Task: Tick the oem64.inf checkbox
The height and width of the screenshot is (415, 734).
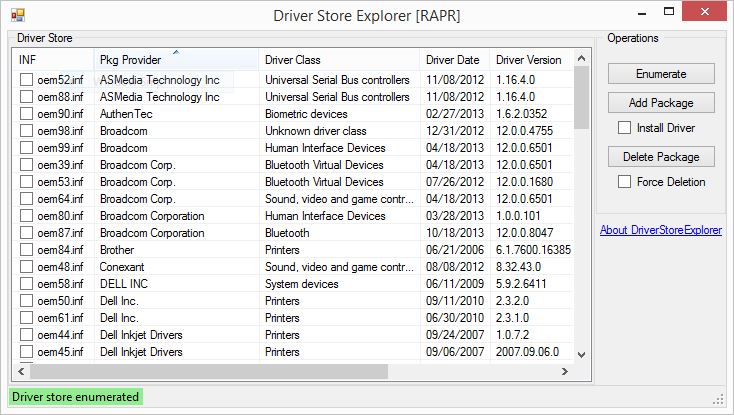Action: click(x=26, y=198)
